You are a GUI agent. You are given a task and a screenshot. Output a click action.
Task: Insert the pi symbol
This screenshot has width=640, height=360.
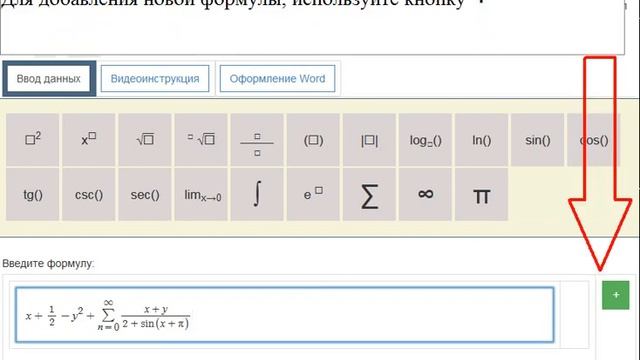[x=482, y=195]
